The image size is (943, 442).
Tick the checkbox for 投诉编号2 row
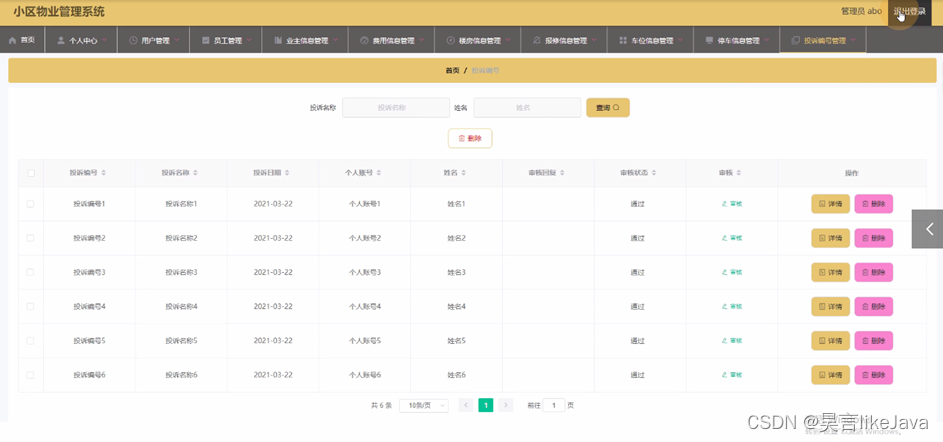click(30, 238)
